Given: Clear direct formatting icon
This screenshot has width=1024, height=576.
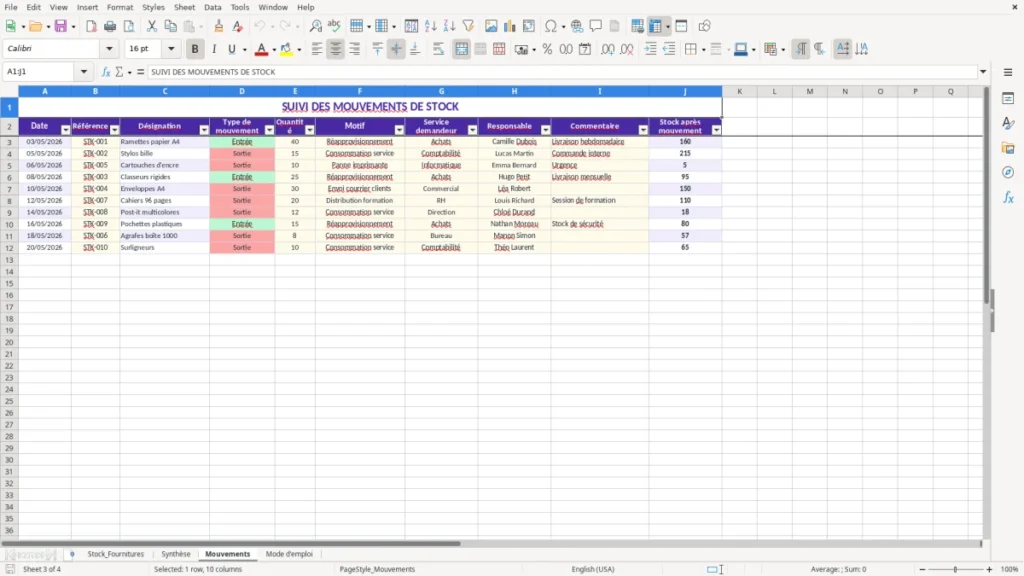Looking at the screenshot, I should (x=238, y=26).
